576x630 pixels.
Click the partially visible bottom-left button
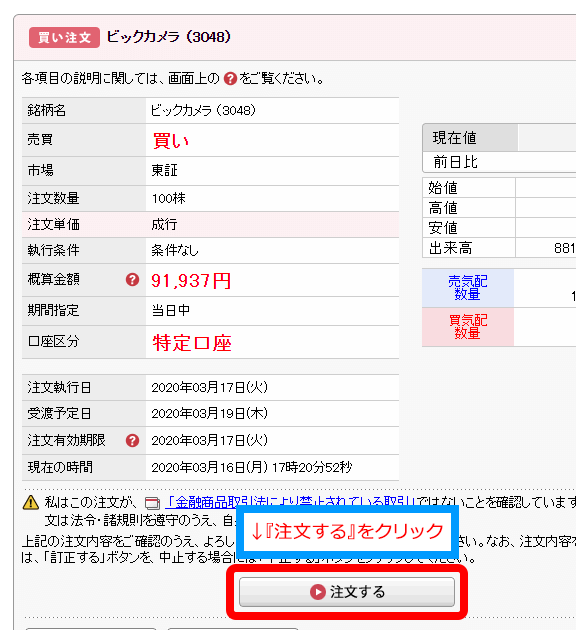(91, 628)
